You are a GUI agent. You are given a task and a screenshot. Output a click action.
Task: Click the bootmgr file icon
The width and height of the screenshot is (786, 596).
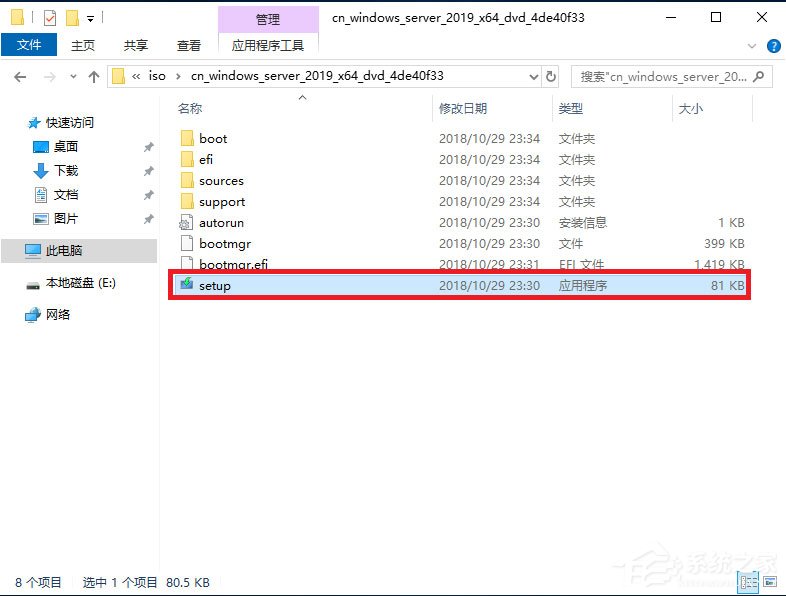186,244
